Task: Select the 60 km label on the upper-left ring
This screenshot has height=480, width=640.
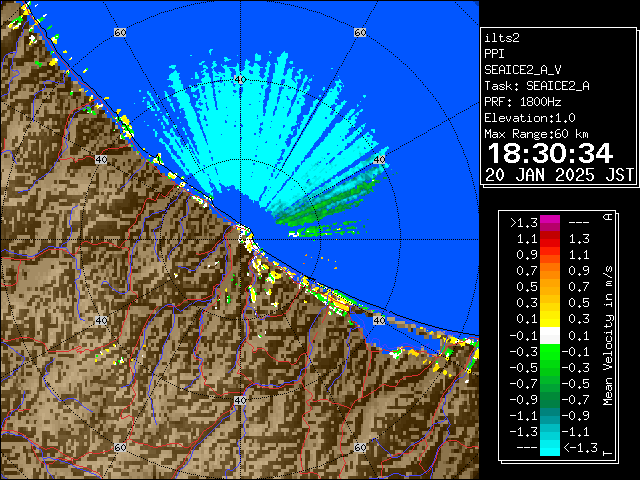Action: click(120, 32)
